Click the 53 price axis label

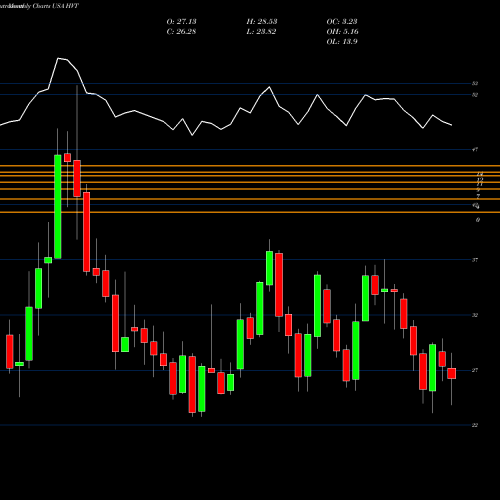[x=475, y=83]
